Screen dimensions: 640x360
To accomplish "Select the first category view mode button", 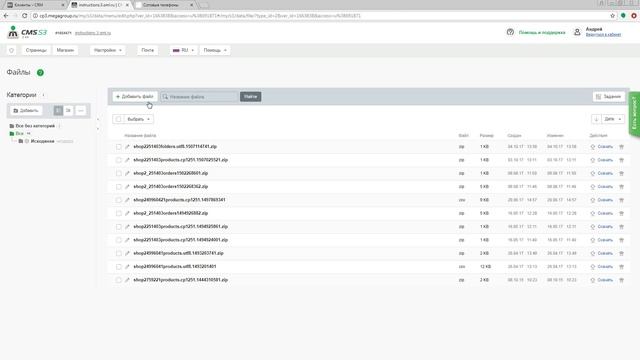I will pos(58,111).
